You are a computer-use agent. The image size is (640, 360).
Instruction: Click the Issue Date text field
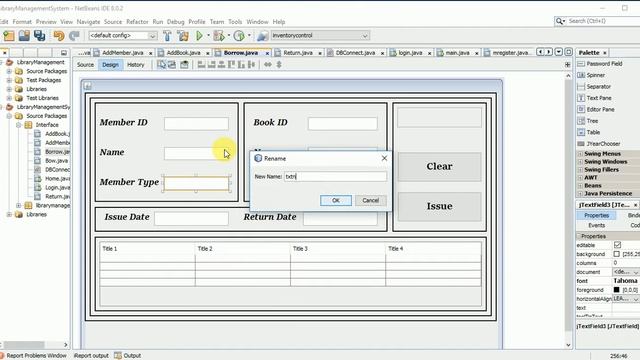tap(191, 218)
